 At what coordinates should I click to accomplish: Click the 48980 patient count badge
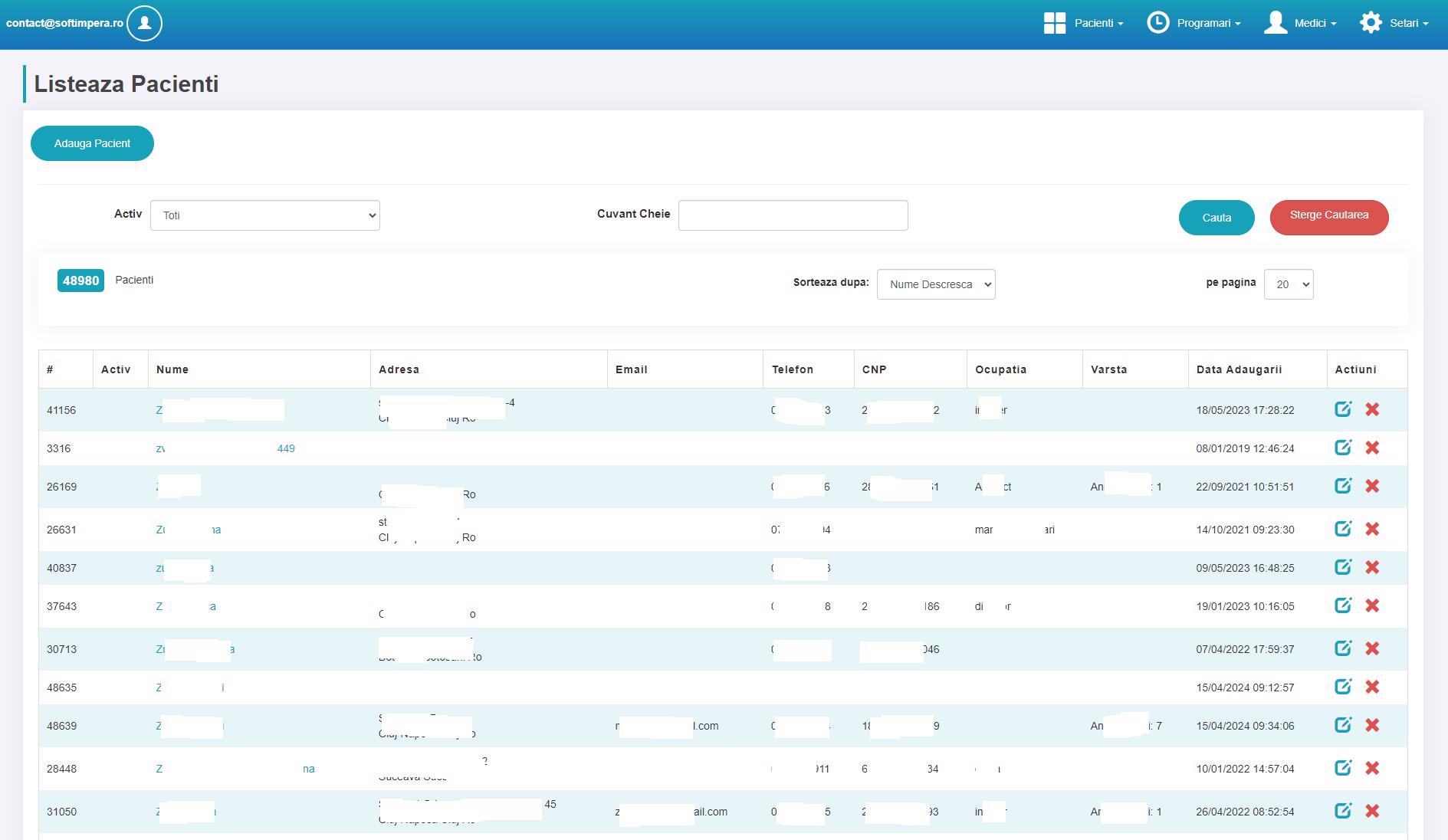click(80, 281)
